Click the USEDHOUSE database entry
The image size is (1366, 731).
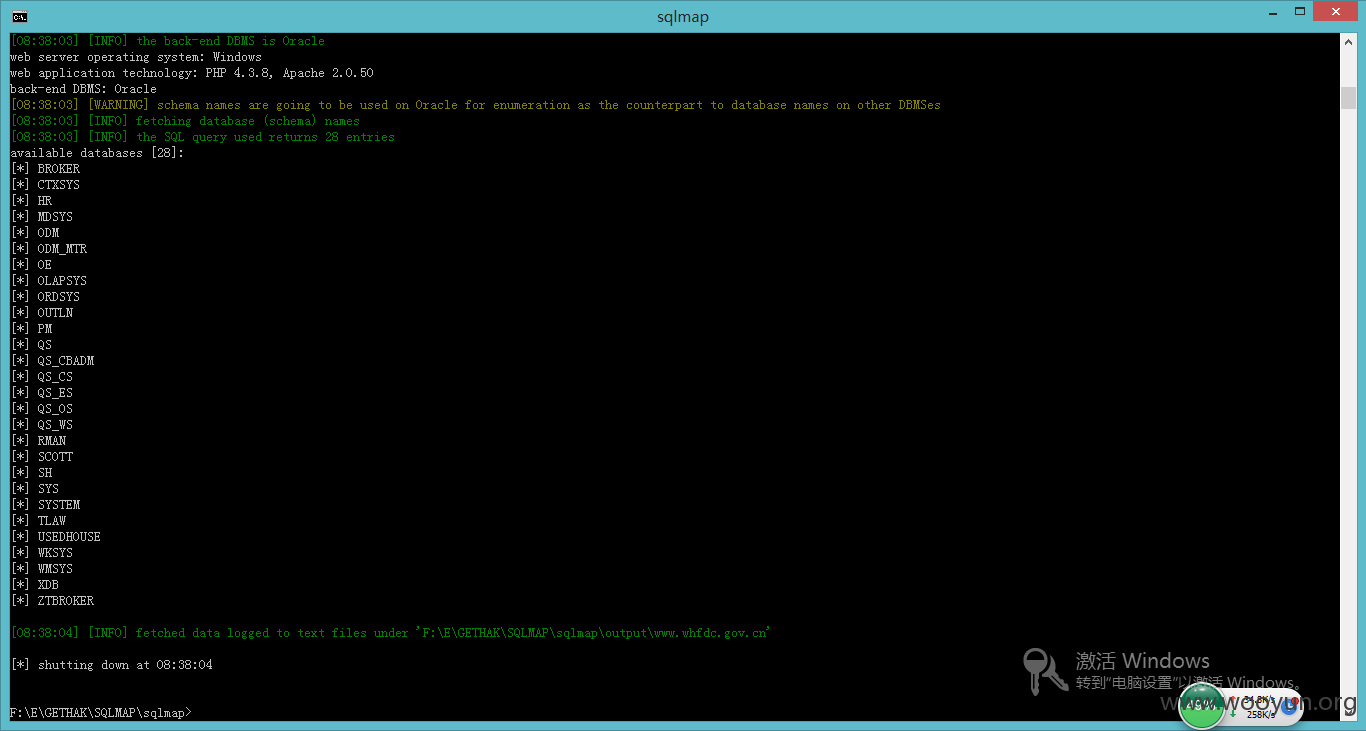(56, 537)
